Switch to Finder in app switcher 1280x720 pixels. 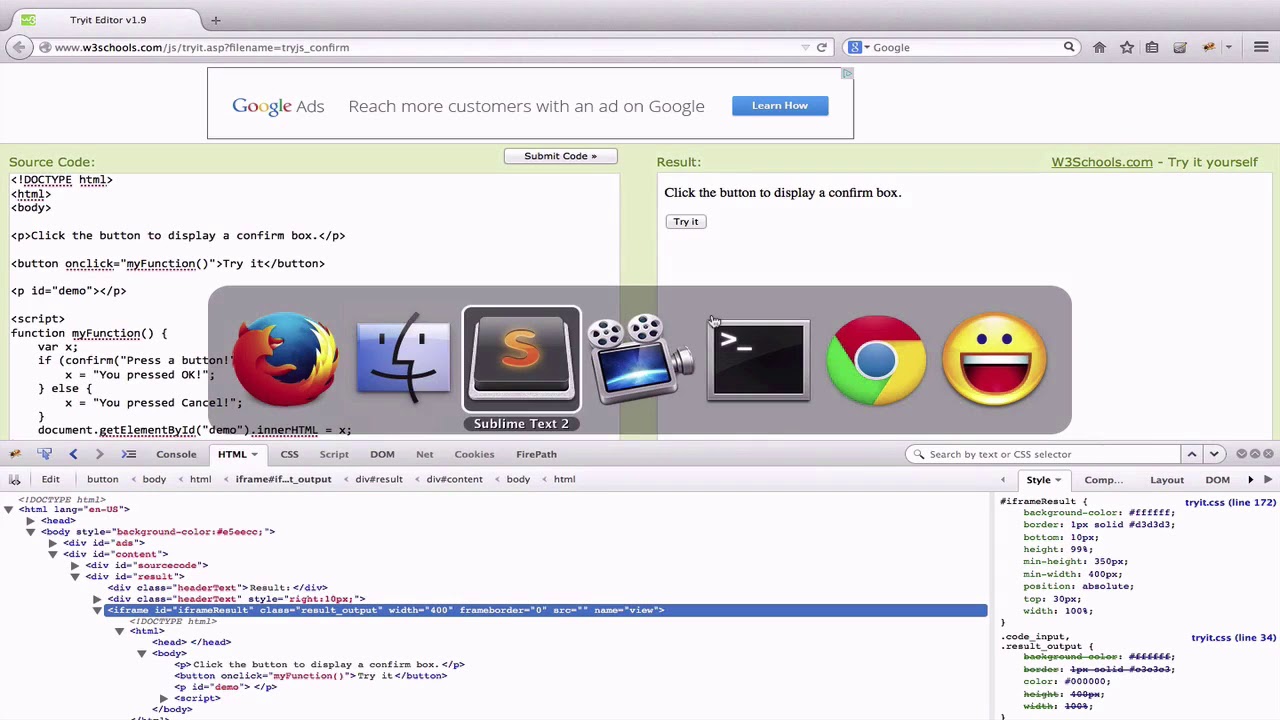[x=403, y=360]
